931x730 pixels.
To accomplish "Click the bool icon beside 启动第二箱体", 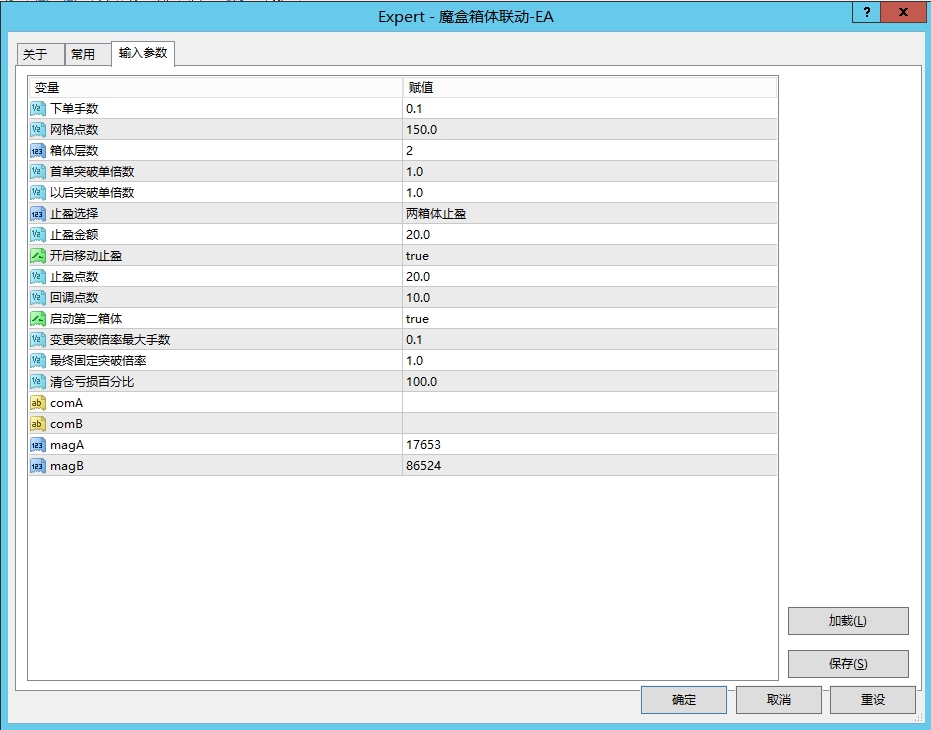I will (38, 318).
